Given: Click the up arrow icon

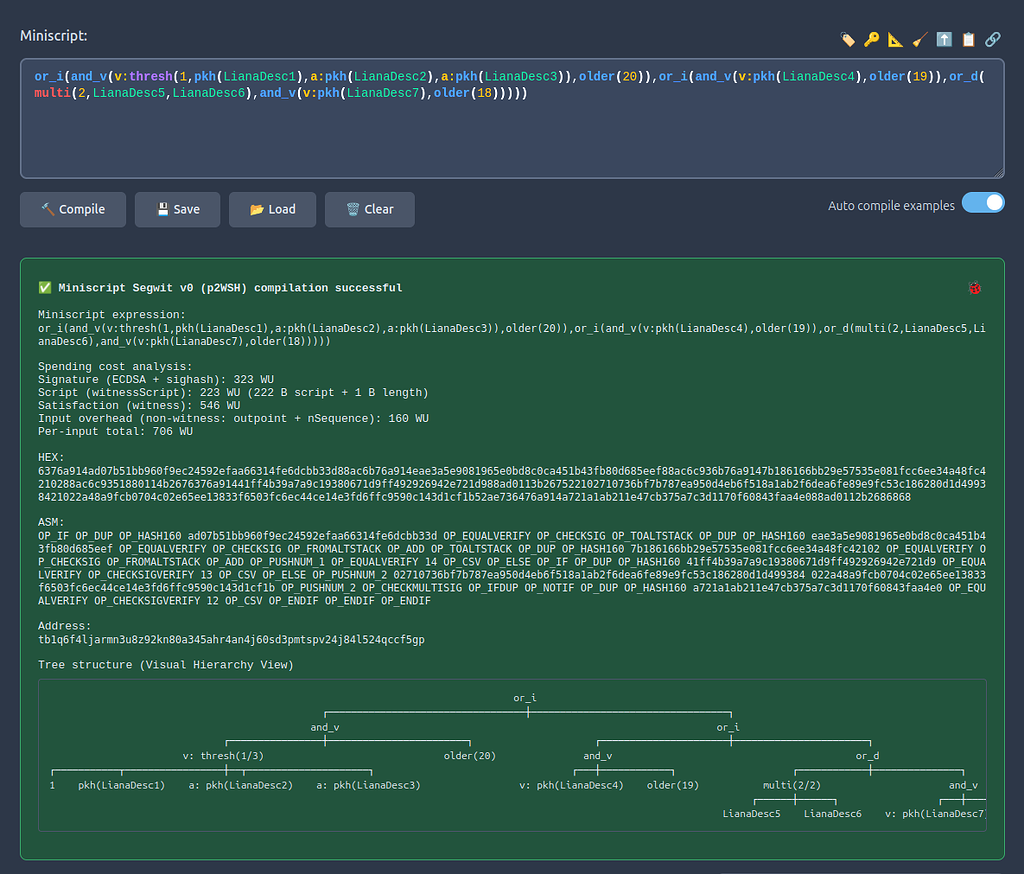Looking at the screenshot, I should [944, 40].
